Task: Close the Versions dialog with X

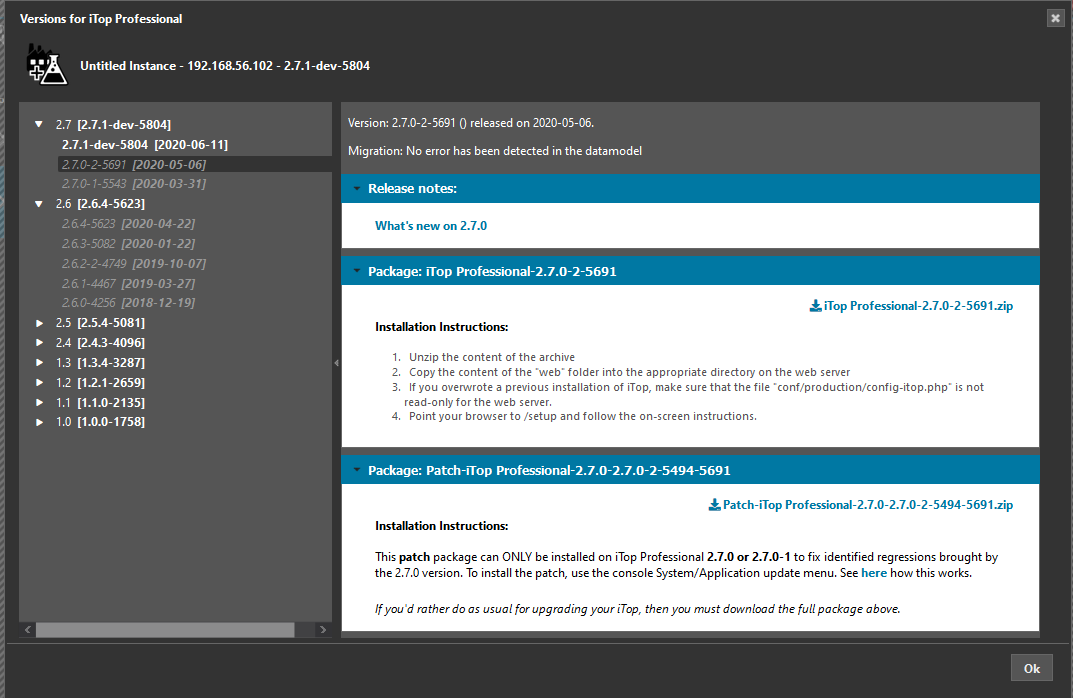Action: click(x=1054, y=18)
